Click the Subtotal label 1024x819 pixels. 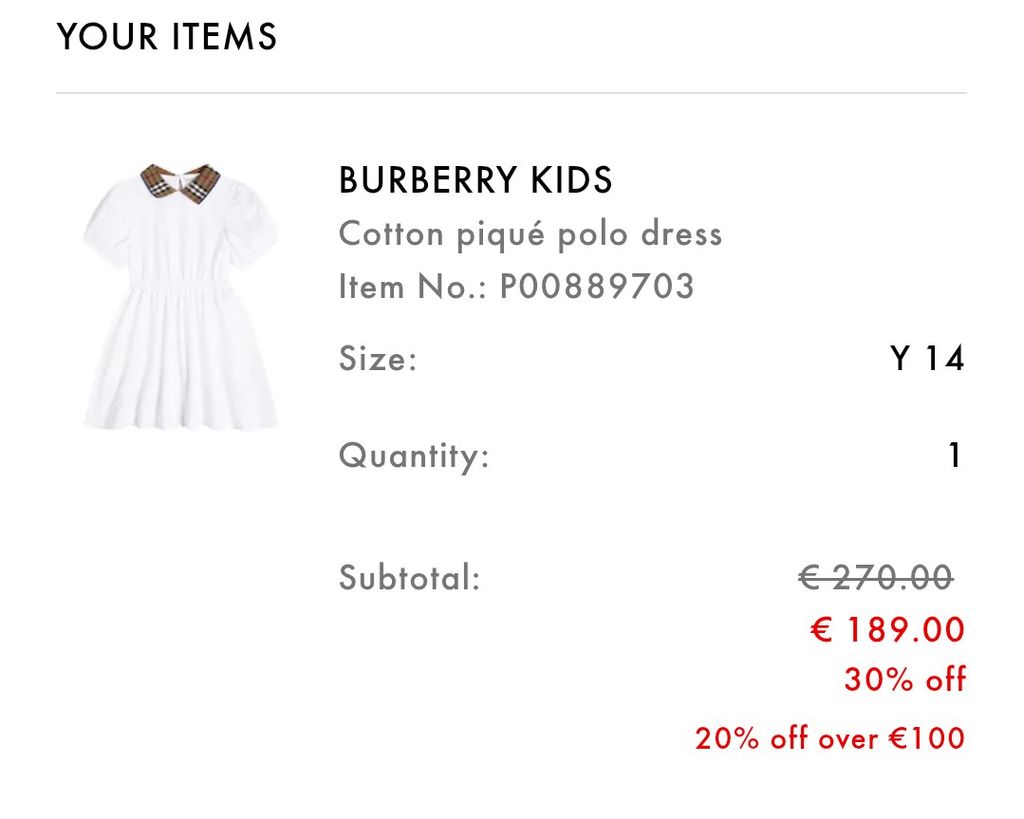pos(410,577)
